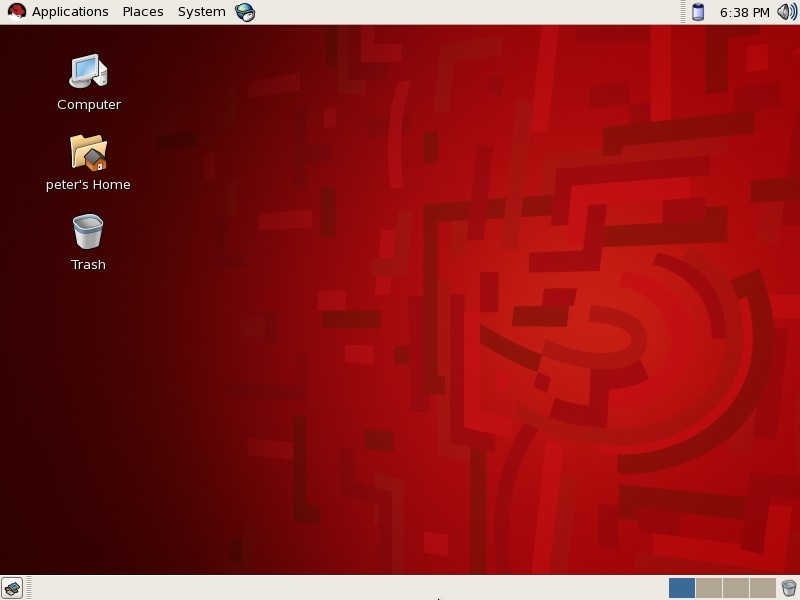Select the "Computer" icon label
800x600 pixels.
[89, 105]
